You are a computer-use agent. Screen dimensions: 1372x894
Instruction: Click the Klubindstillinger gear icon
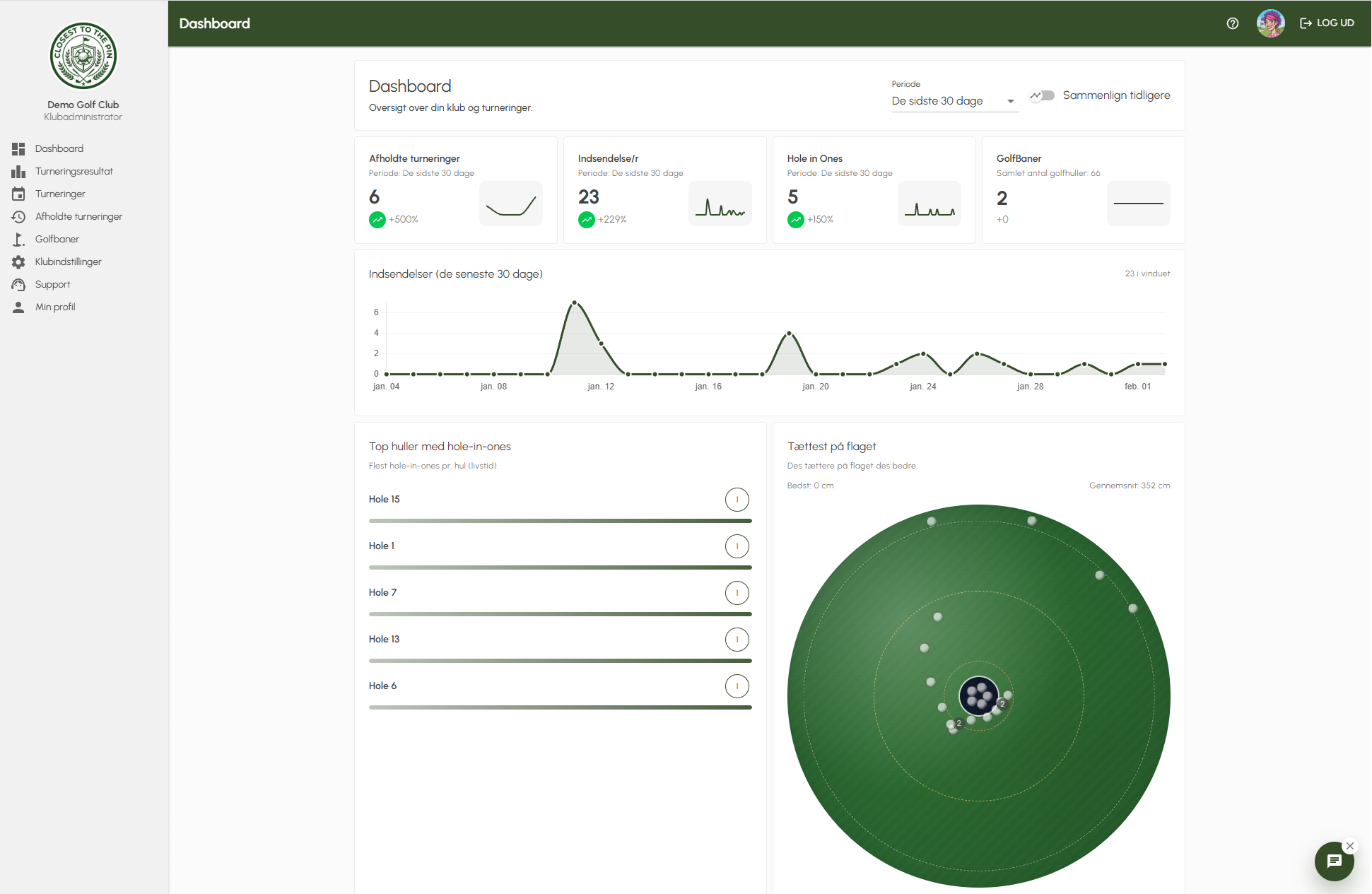click(18, 261)
